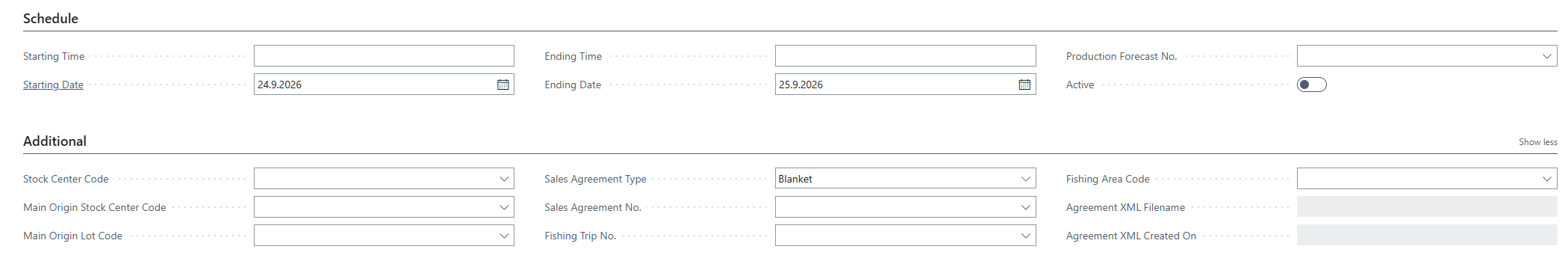Focus the Ending Time input field

coord(905,56)
